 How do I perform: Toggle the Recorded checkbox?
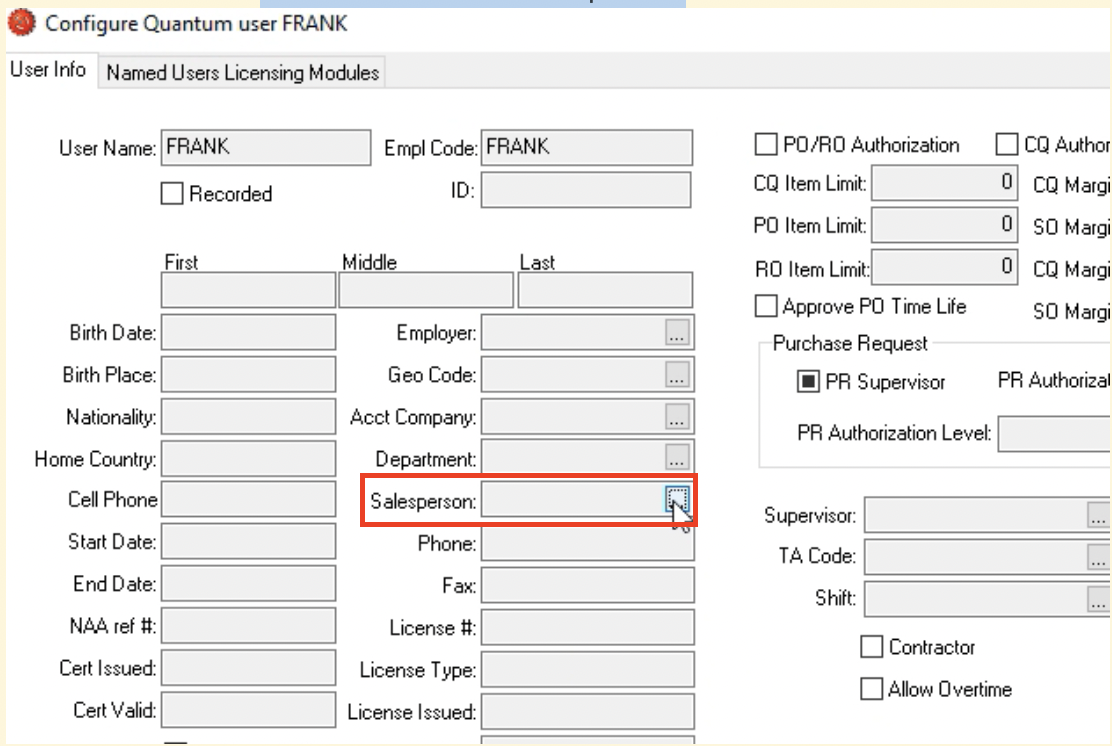click(x=172, y=194)
